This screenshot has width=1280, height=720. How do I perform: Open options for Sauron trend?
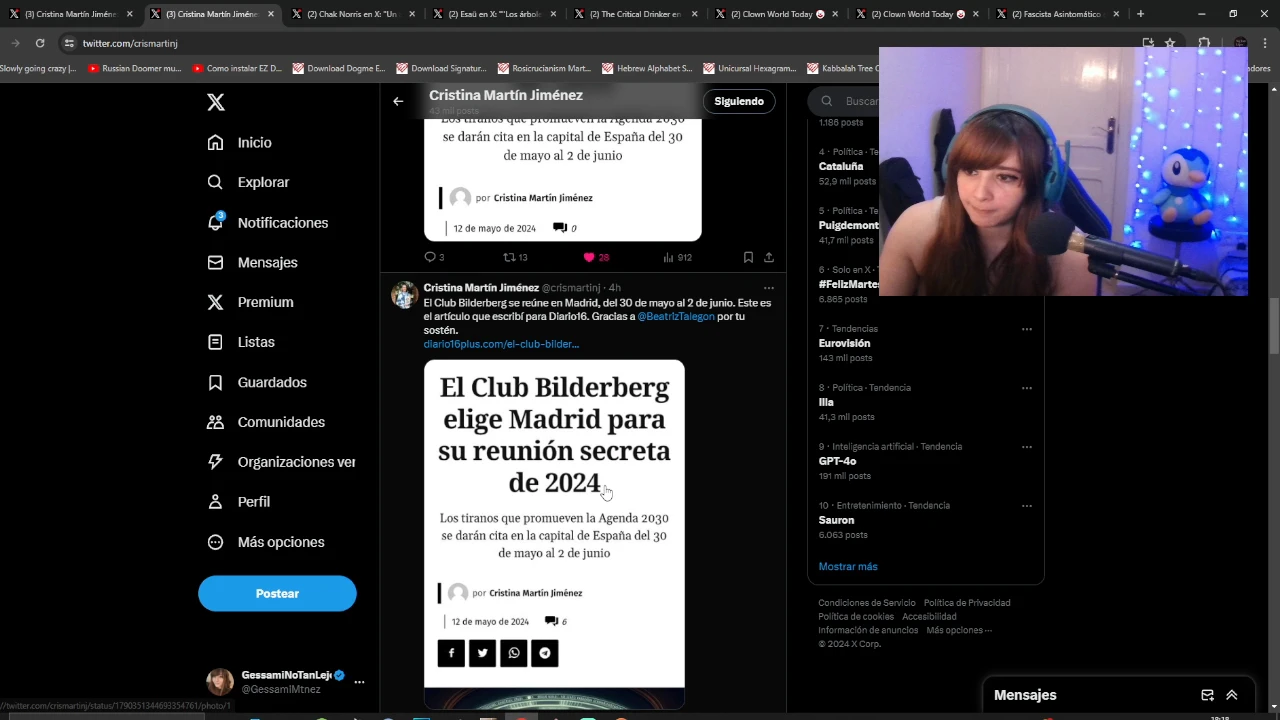pyautogui.click(x=1026, y=506)
